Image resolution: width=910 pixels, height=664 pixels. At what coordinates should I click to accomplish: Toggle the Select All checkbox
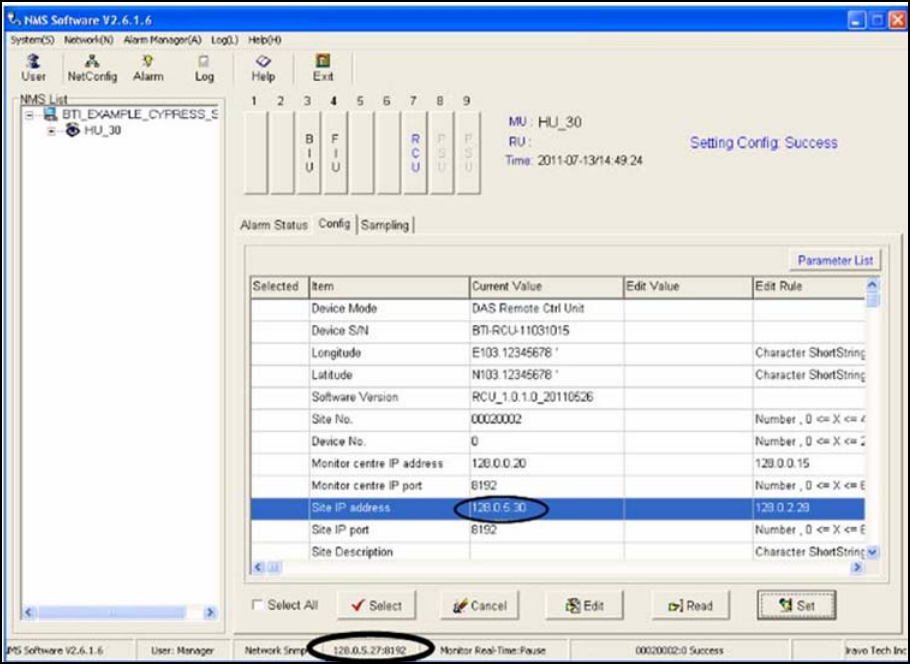tap(257, 605)
